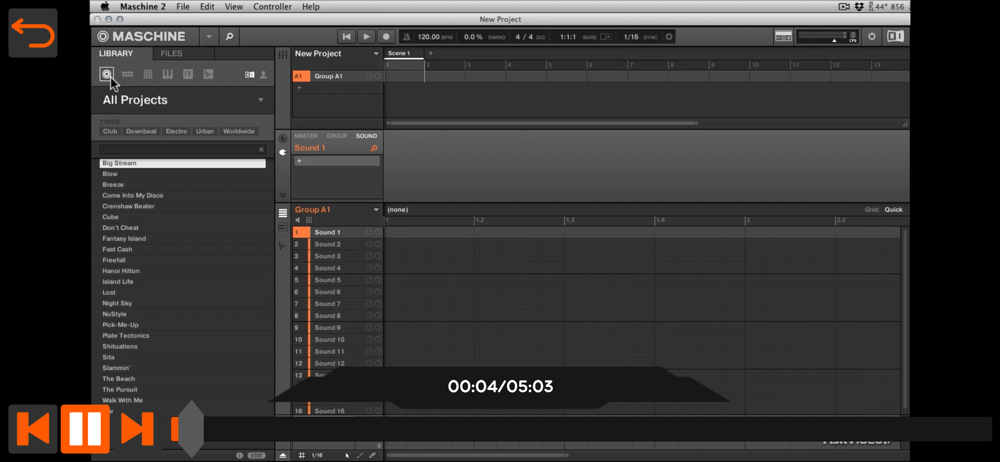Viewport: 1000px width, 462px height.
Task: Open the Maschine header dropdown menu
Action: 209,37
